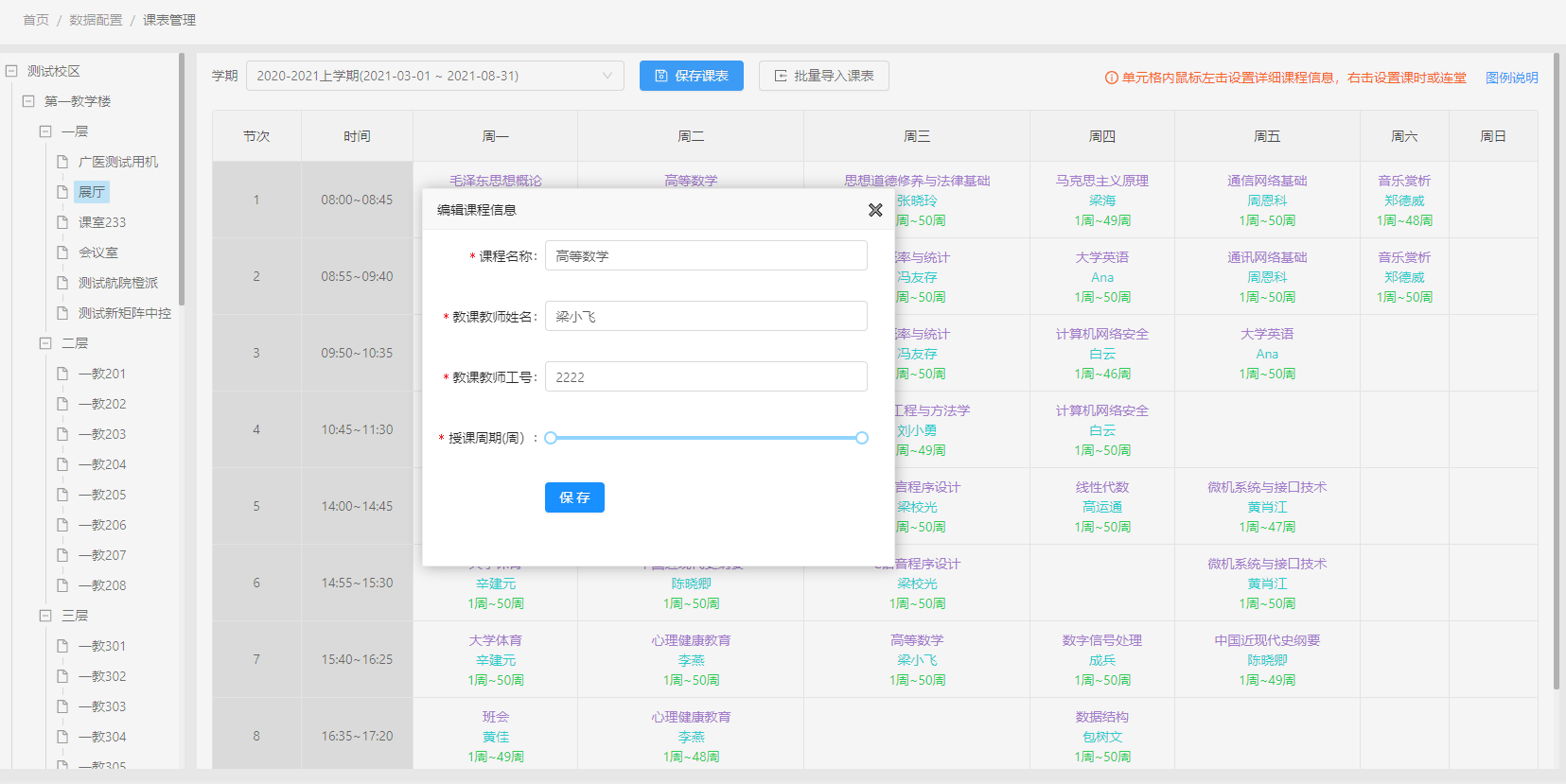This screenshot has height=784, width=1566.
Task: Click the 教课教师工号 input field
Action: (x=706, y=376)
